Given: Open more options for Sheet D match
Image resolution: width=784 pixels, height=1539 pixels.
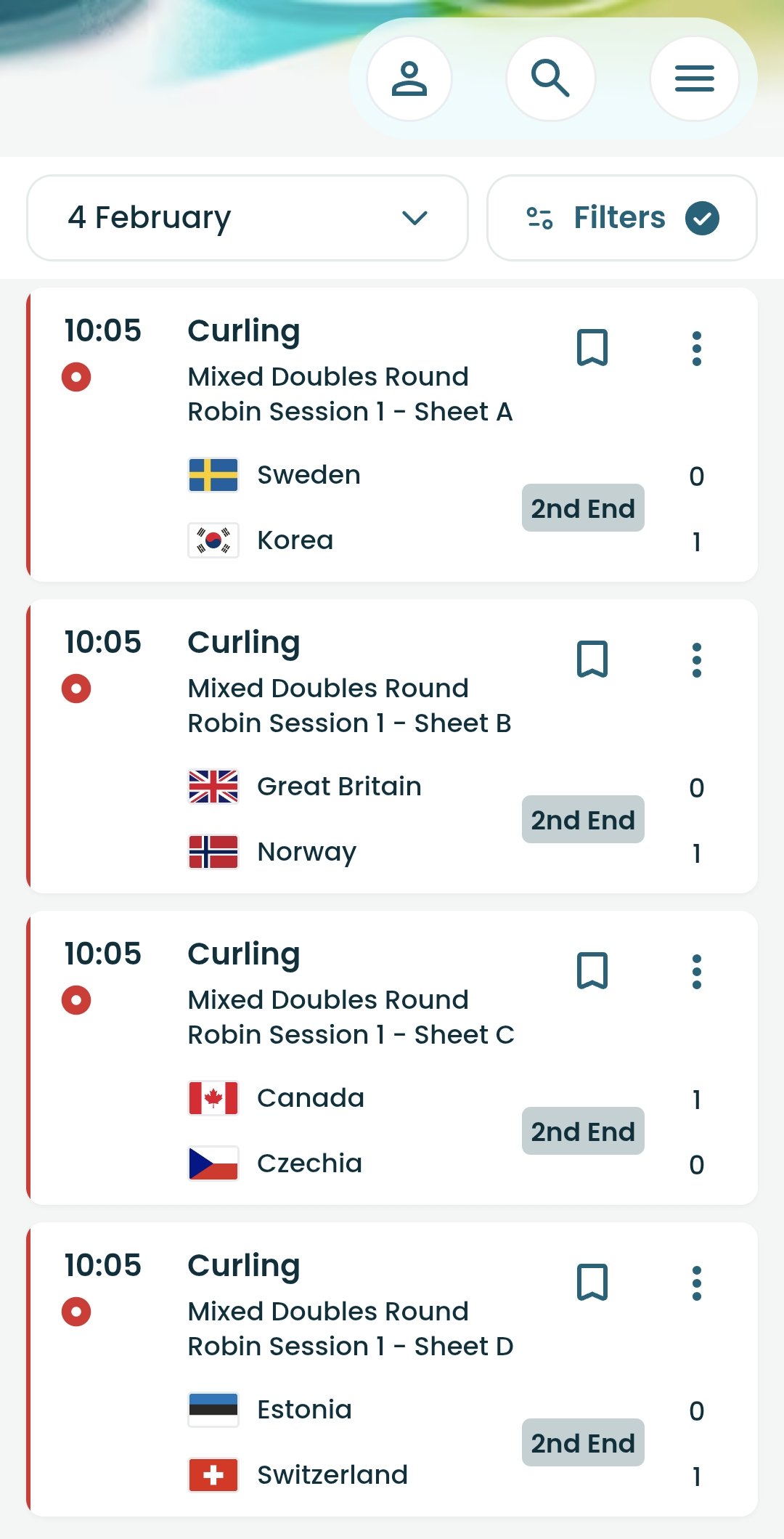Looking at the screenshot, I should (x=697, y=1283).
